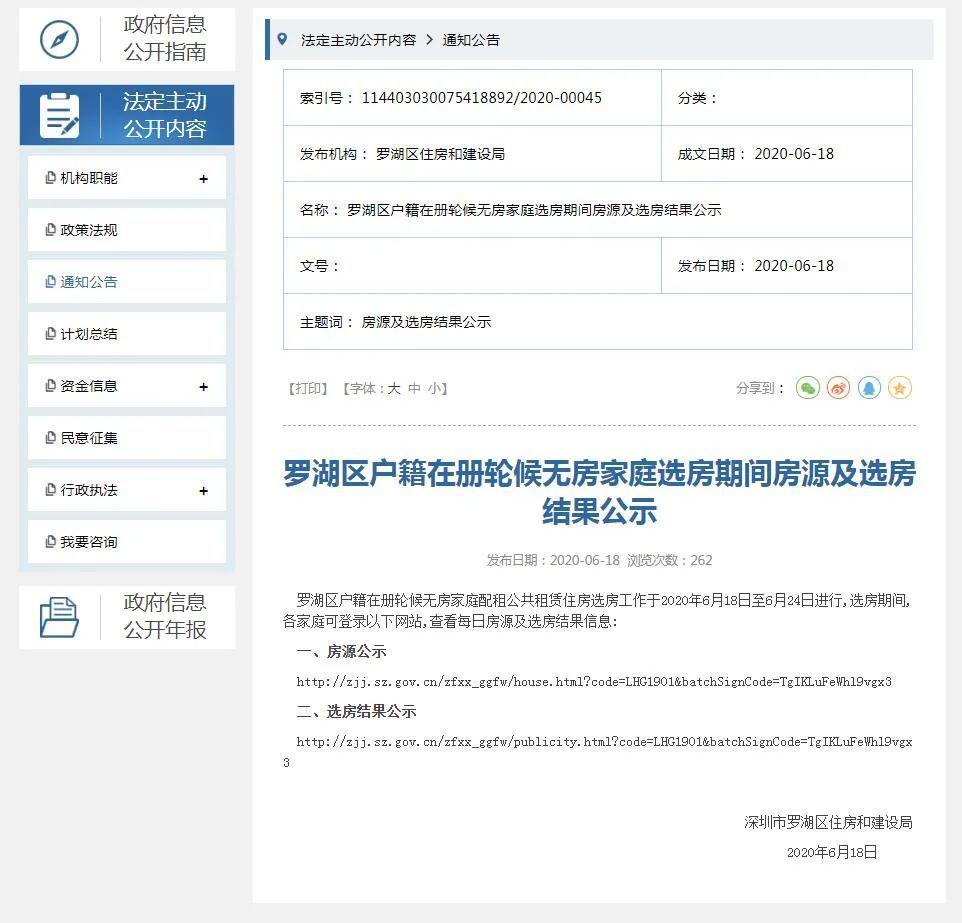Open the 房源公示 house.html URL
This screenshot has height=923, width=962.
(x=594, y=682)
